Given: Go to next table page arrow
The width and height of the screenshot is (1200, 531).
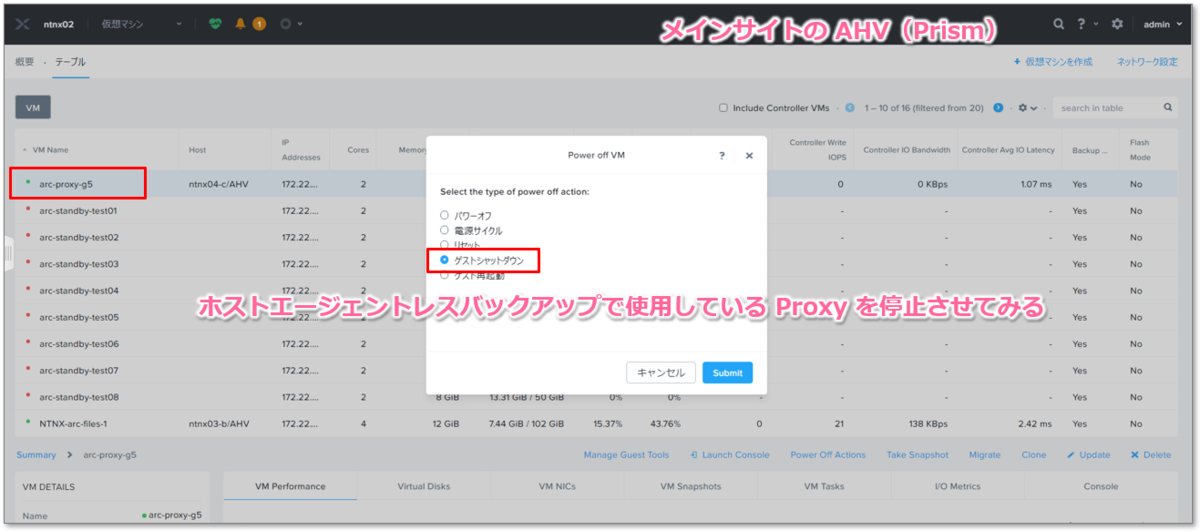Looking at the screenshot, I should [998, 107].
